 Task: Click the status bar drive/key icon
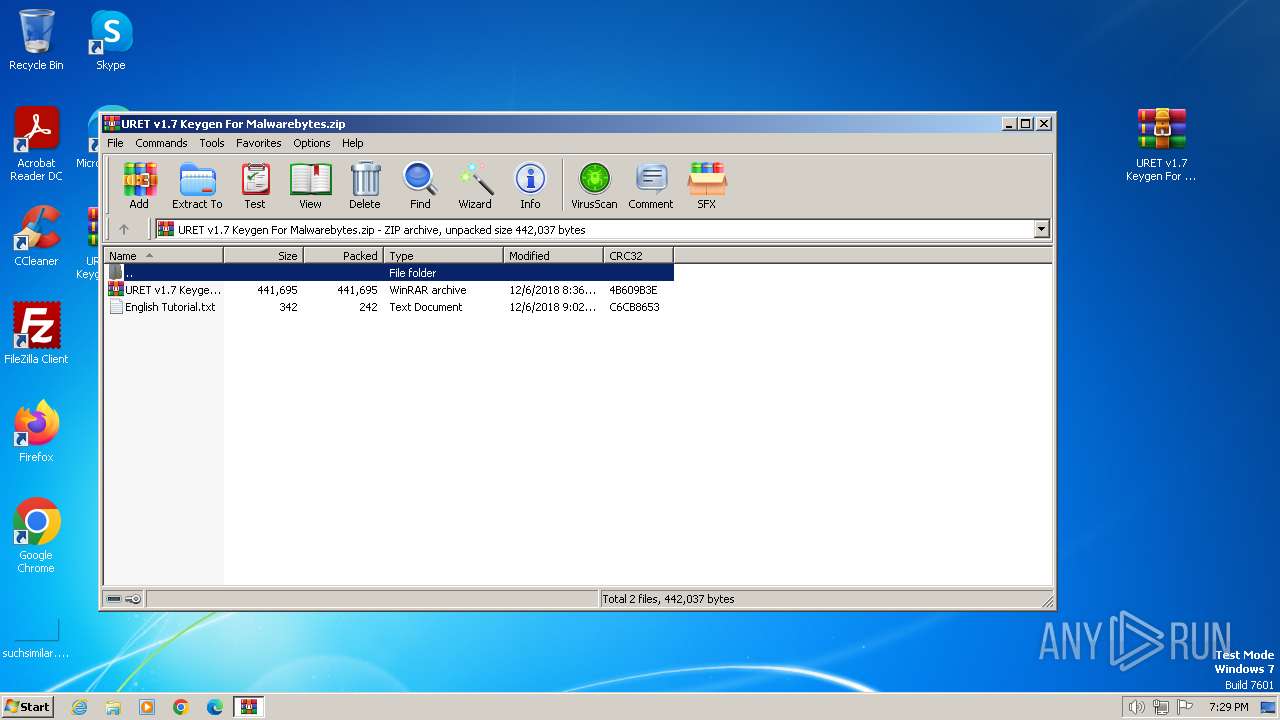pyautogui.click(x=124, y=599)
